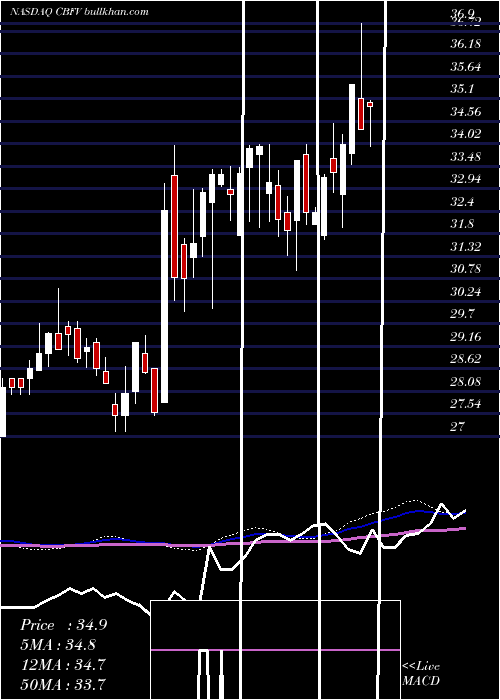Click the 34.02 price axis label
The width and height of the screenshot is (500, 700).
click(x=466, y=134)
